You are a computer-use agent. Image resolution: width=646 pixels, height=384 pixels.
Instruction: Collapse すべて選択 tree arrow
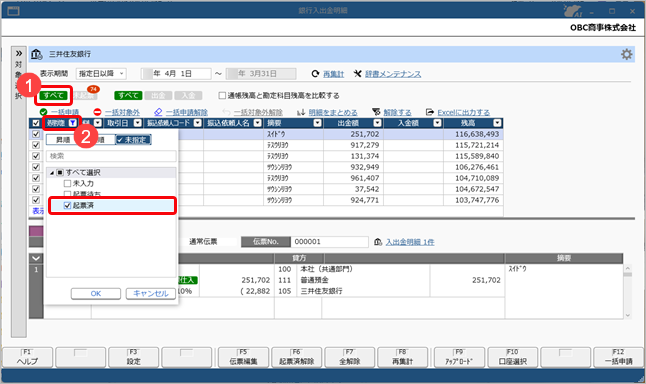tap(52, 173)
